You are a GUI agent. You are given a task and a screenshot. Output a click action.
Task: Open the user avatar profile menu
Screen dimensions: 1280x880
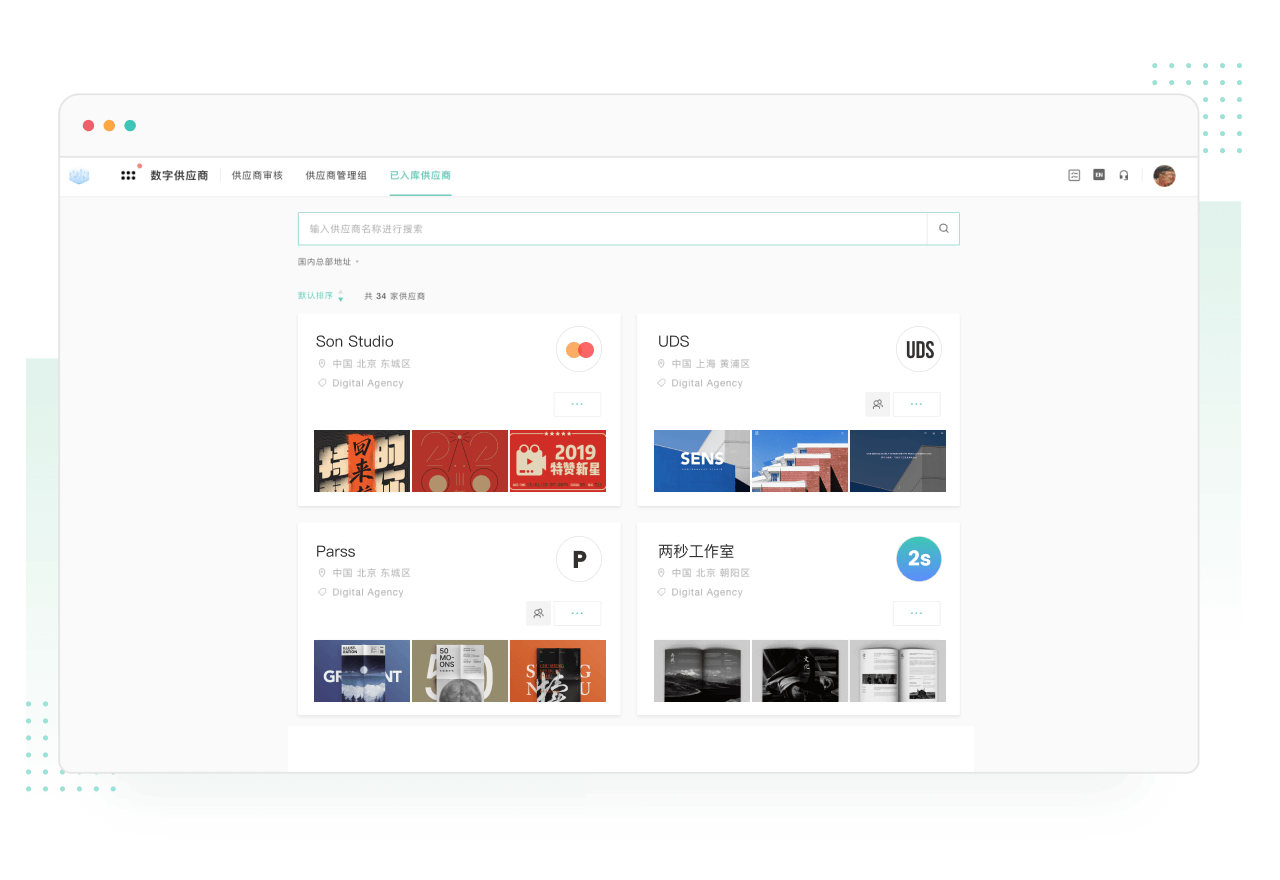click(x=1164, y=176)
